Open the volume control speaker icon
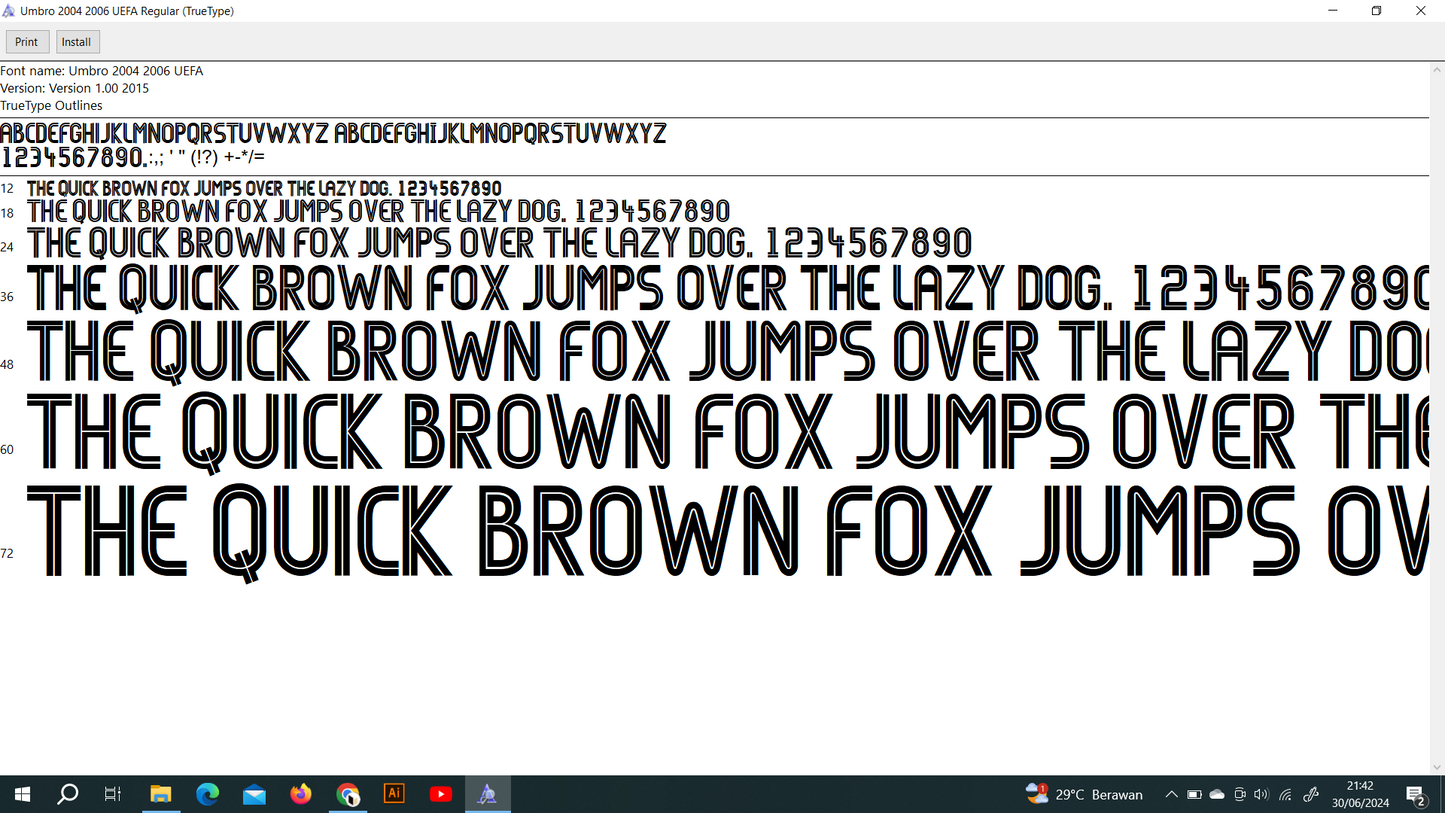The width and height of the screenshot is (1445, 813). coord(1261,795)
